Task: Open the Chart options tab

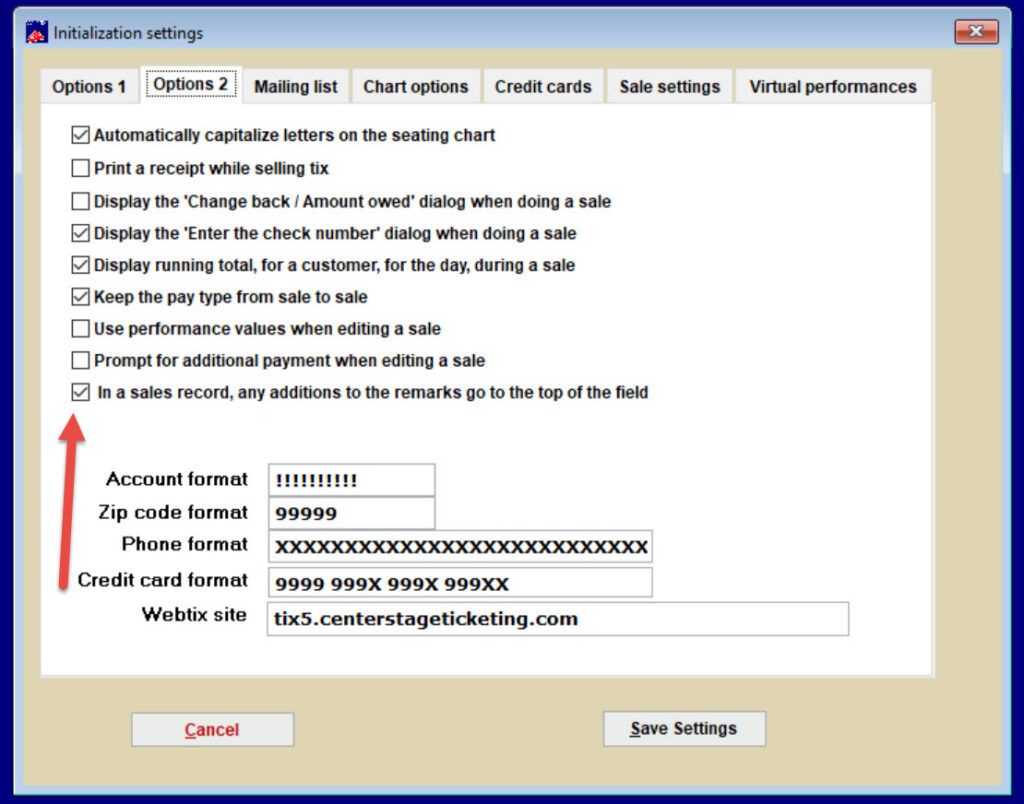Action: pos(415,86)
